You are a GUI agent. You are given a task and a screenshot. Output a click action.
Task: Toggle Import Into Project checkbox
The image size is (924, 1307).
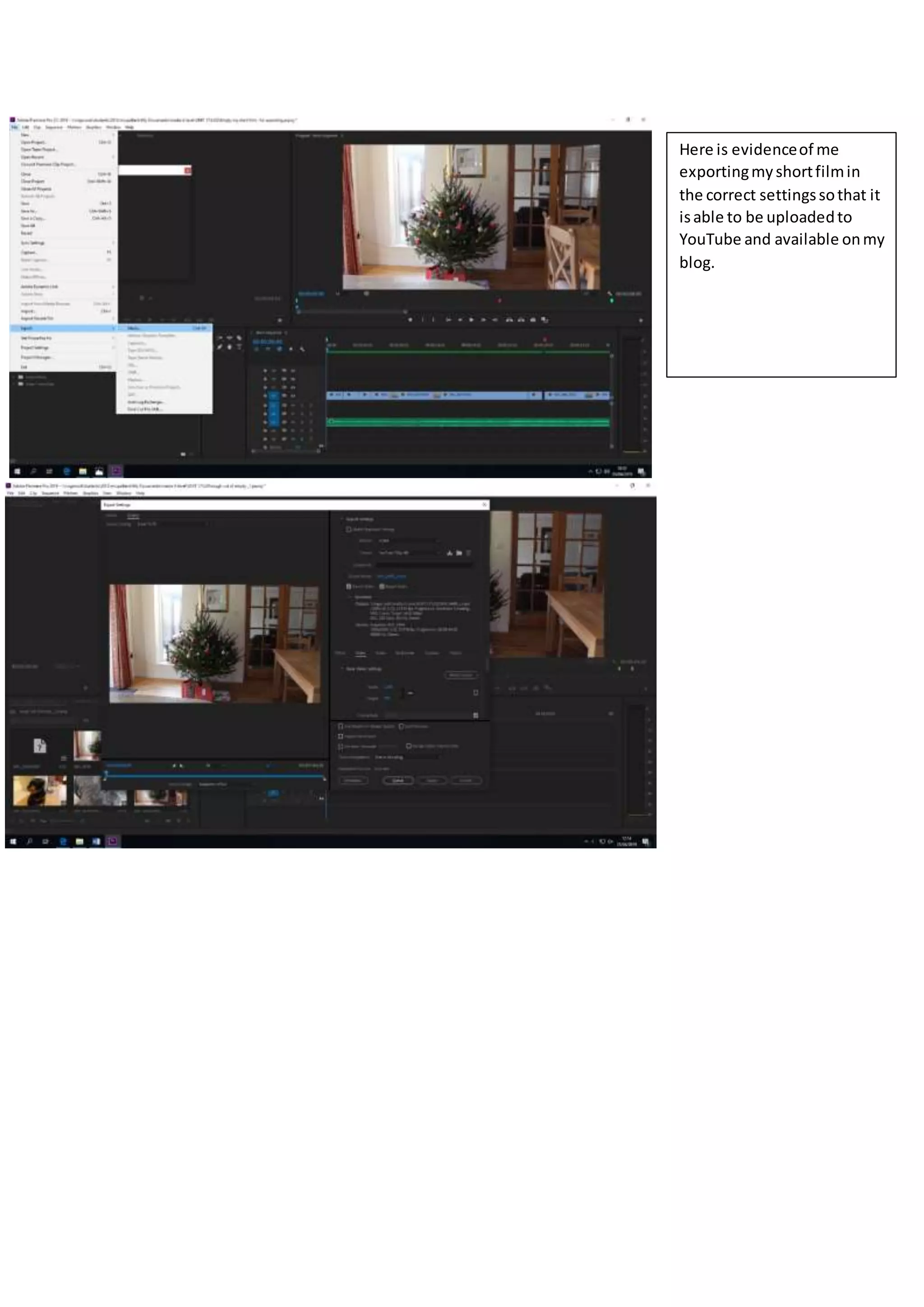pyautogui.click(x=340, y=736)
